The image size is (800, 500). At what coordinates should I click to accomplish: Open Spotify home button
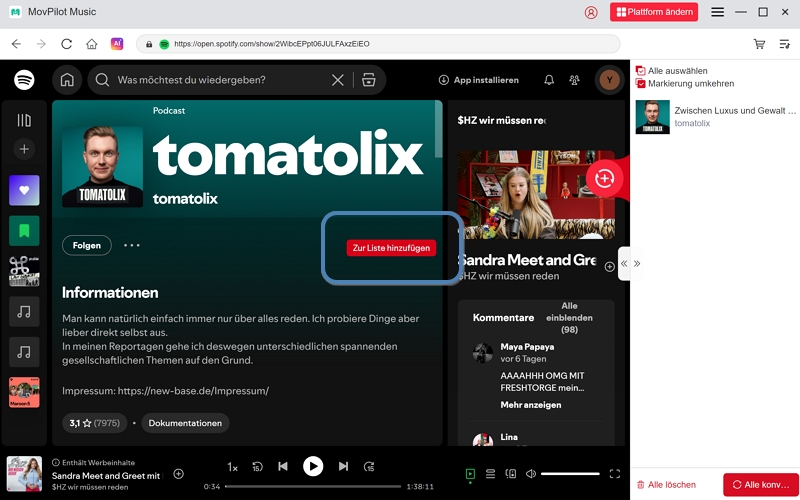click(67, 80)
